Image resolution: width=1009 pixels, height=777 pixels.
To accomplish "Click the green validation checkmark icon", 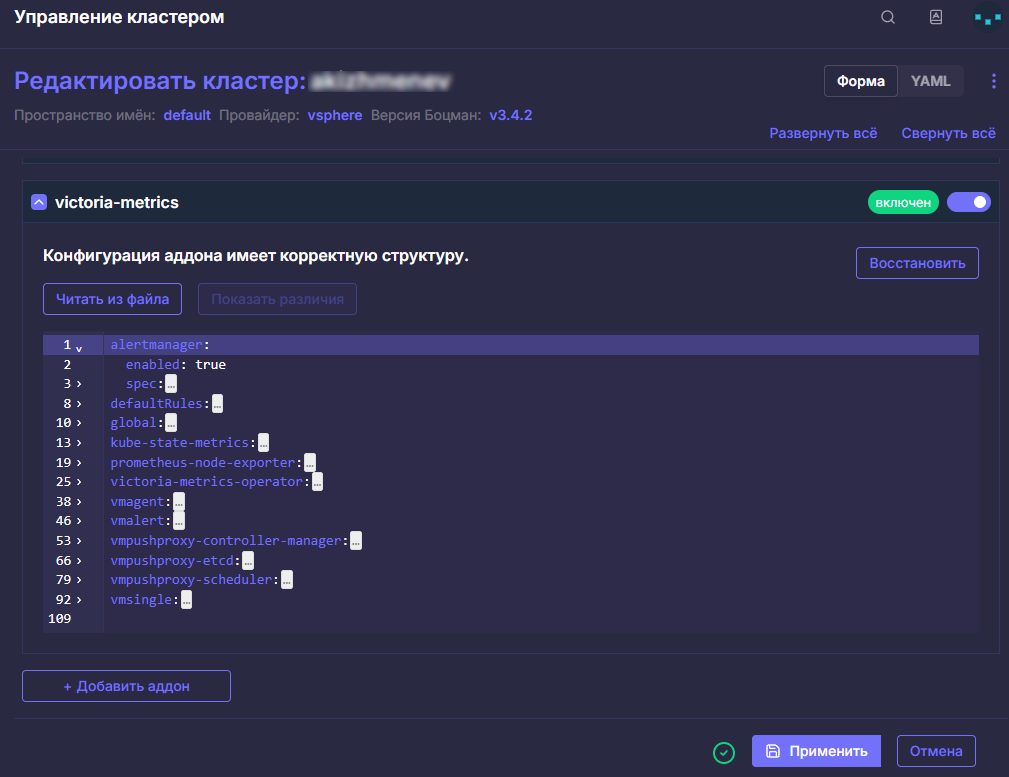I will coord(724,752).
